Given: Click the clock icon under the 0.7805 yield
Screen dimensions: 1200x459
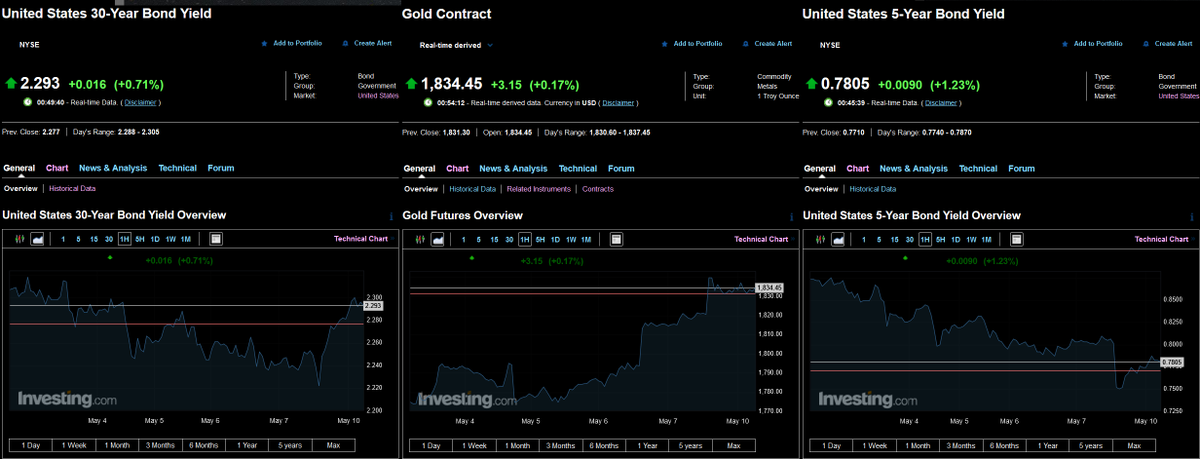Looking at the screenshot, I should (827, 102).
